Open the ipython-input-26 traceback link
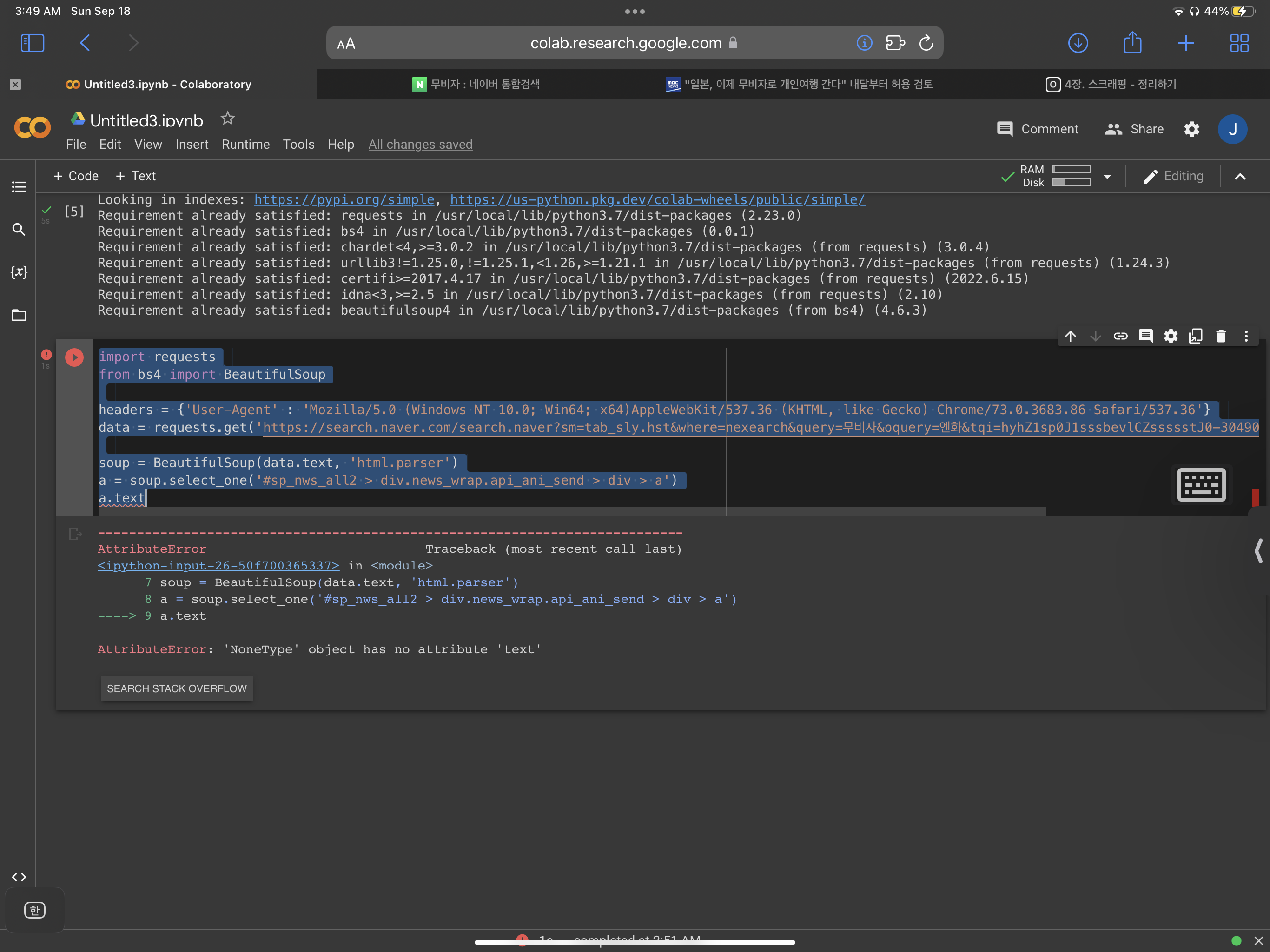The height and width of the screenshot is (952, 1270). [x=218, y=566]
